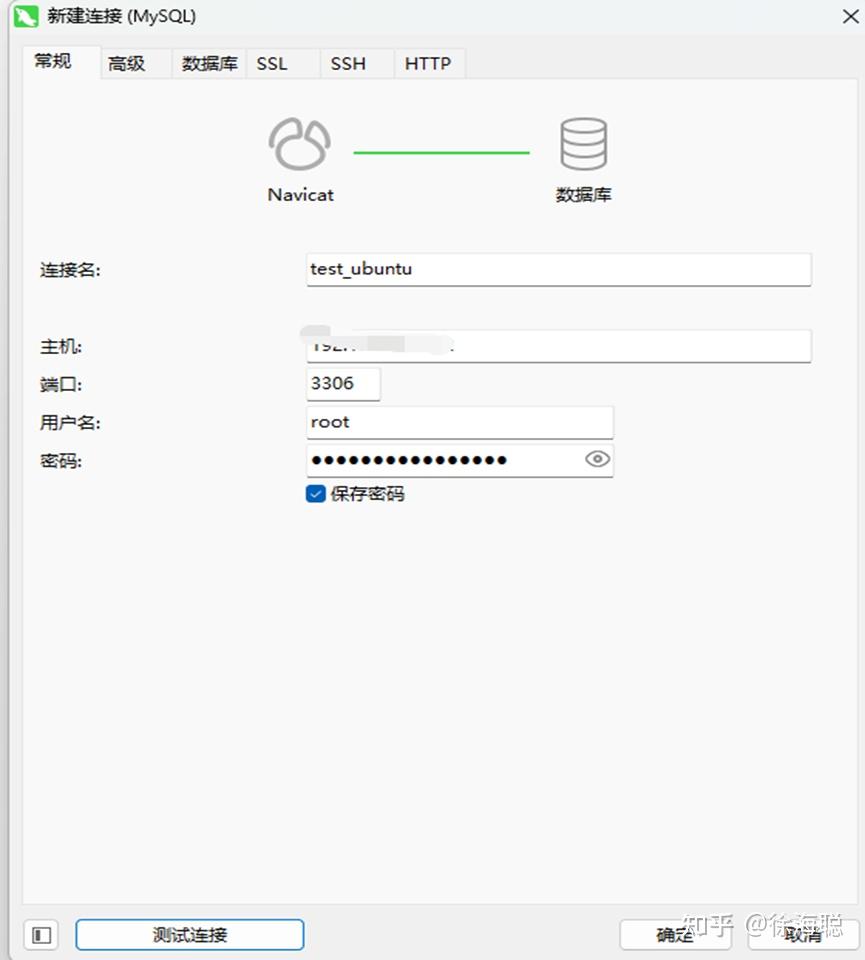This screenshot has width=865, height=960.
Task: Enable the 保存密码 checkbox
Action: (x=315, y=493)
